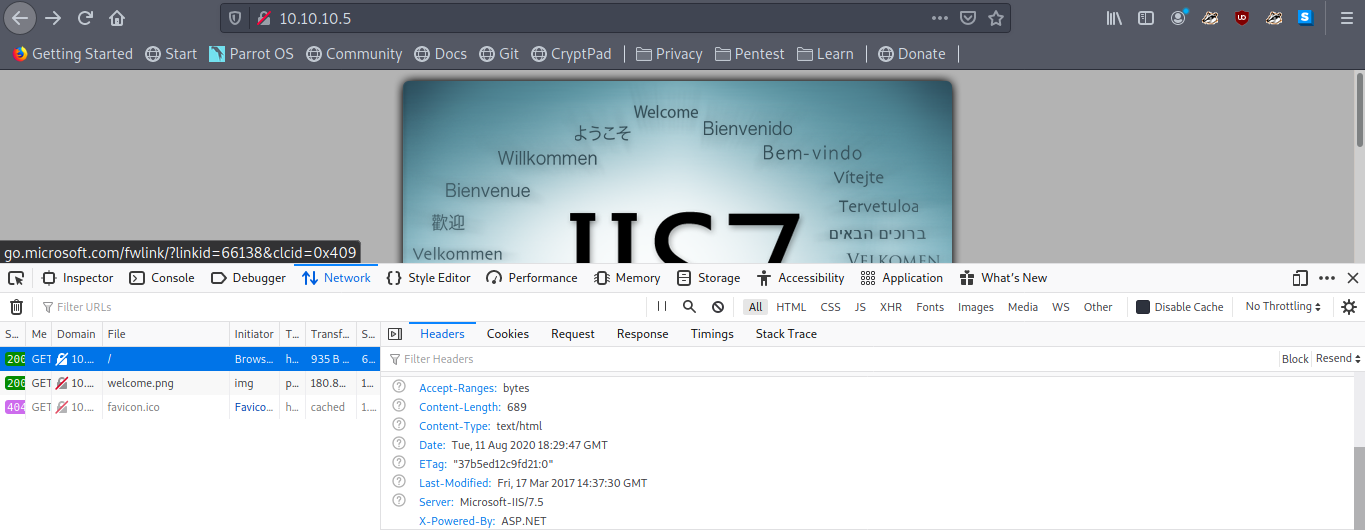Screen dimensions: 1365x530
Task: Toggle the Images request filter
Action: [975, 307]
